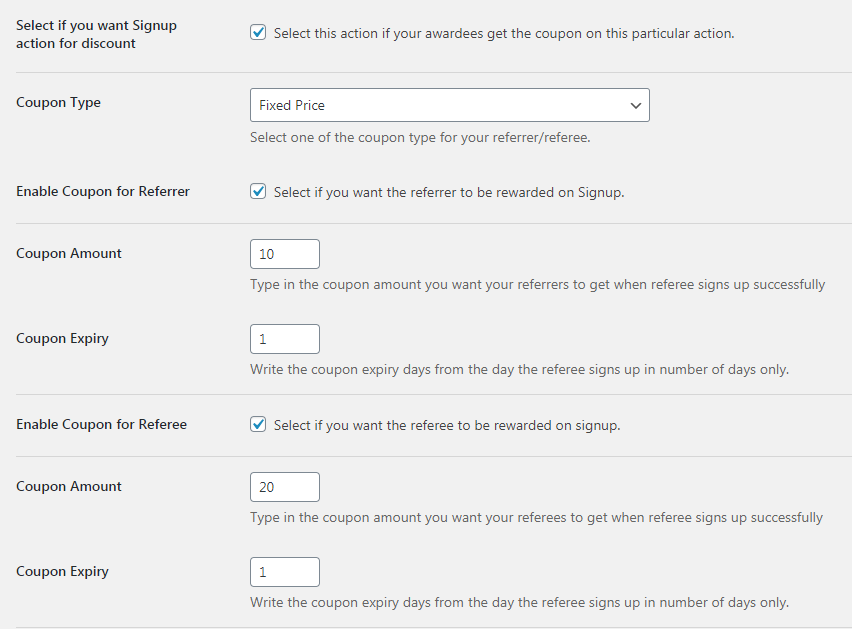This screenshot has height=629, width=852.
Task: Click the Fixed Price selection box
Action: (449, 105)
